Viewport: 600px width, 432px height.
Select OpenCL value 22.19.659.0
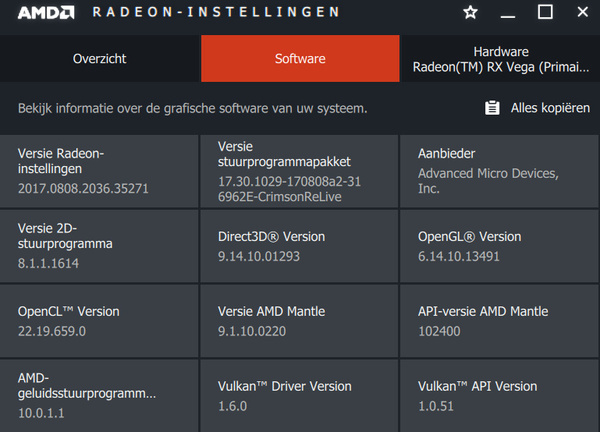coord(52,331)
